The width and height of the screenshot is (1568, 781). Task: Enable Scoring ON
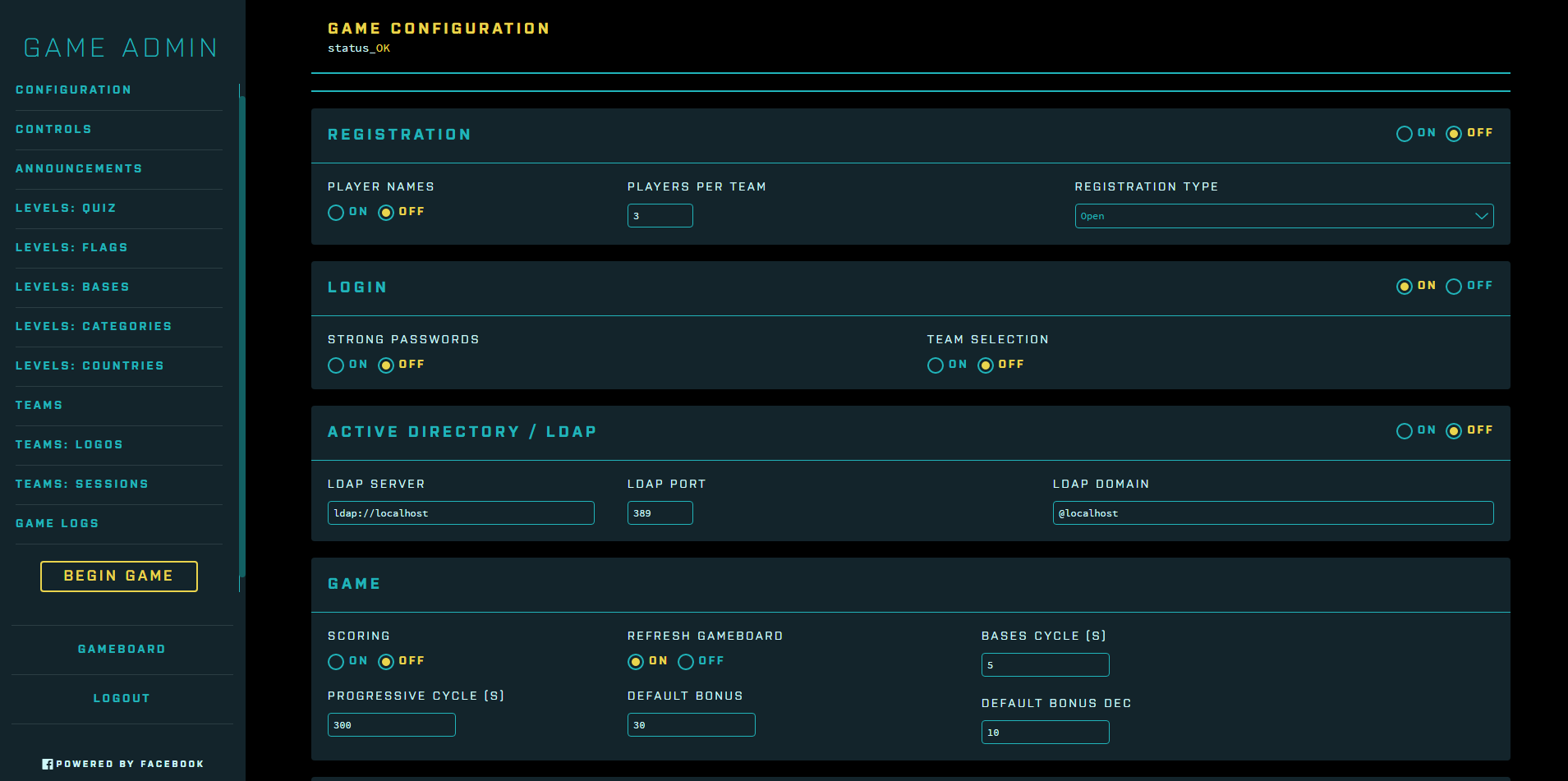[336, 662]
